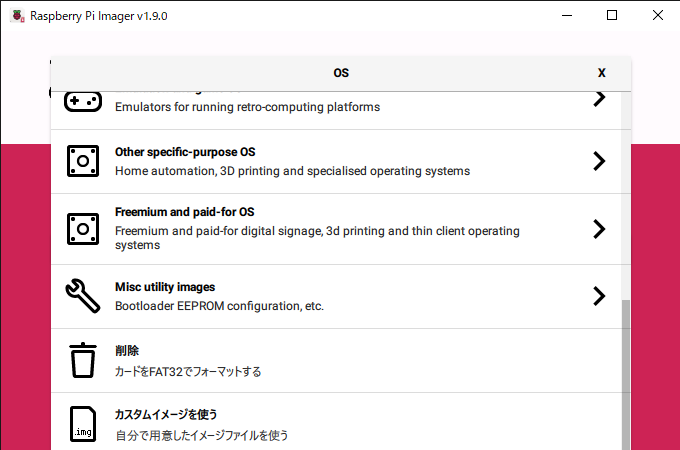680x450 pixels.
Task: Click 'Bootloader EEPROM configuration, etc.' text
Action: tap(219, 306)
